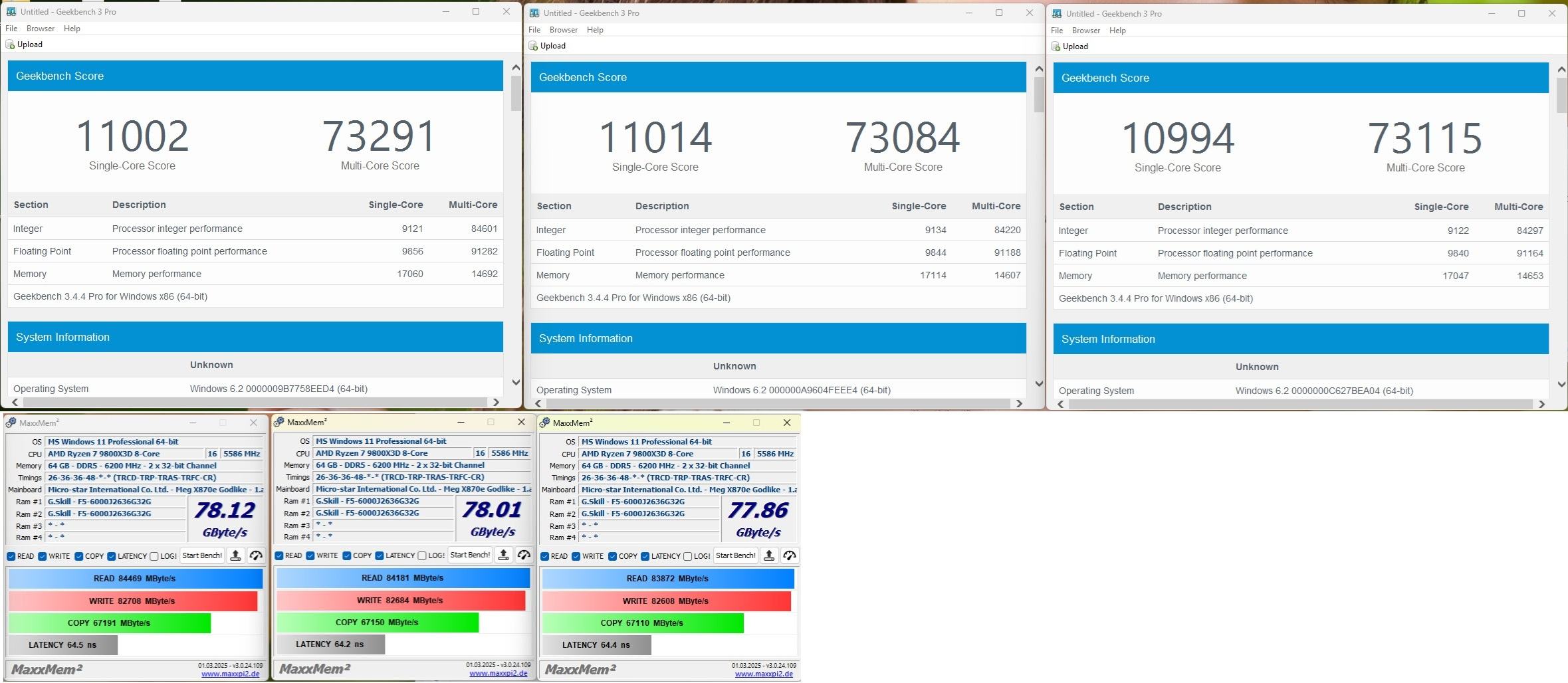Click the upload result icon in the 77.86 GByte/s MaxxMem window

[x=769, y=555]
